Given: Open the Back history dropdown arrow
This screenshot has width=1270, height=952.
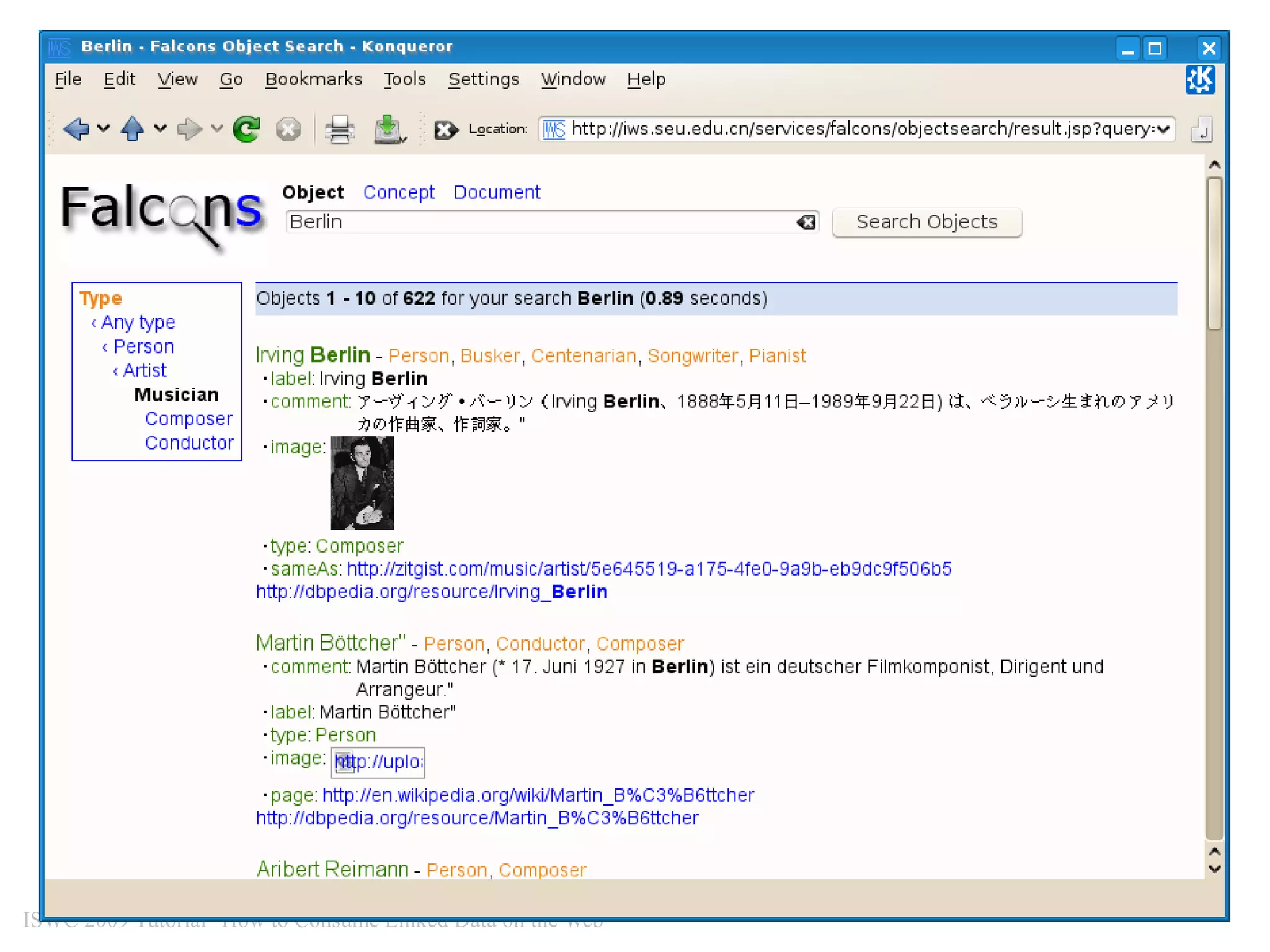Looking at the screenshot, I should click(x=104, y=128).
